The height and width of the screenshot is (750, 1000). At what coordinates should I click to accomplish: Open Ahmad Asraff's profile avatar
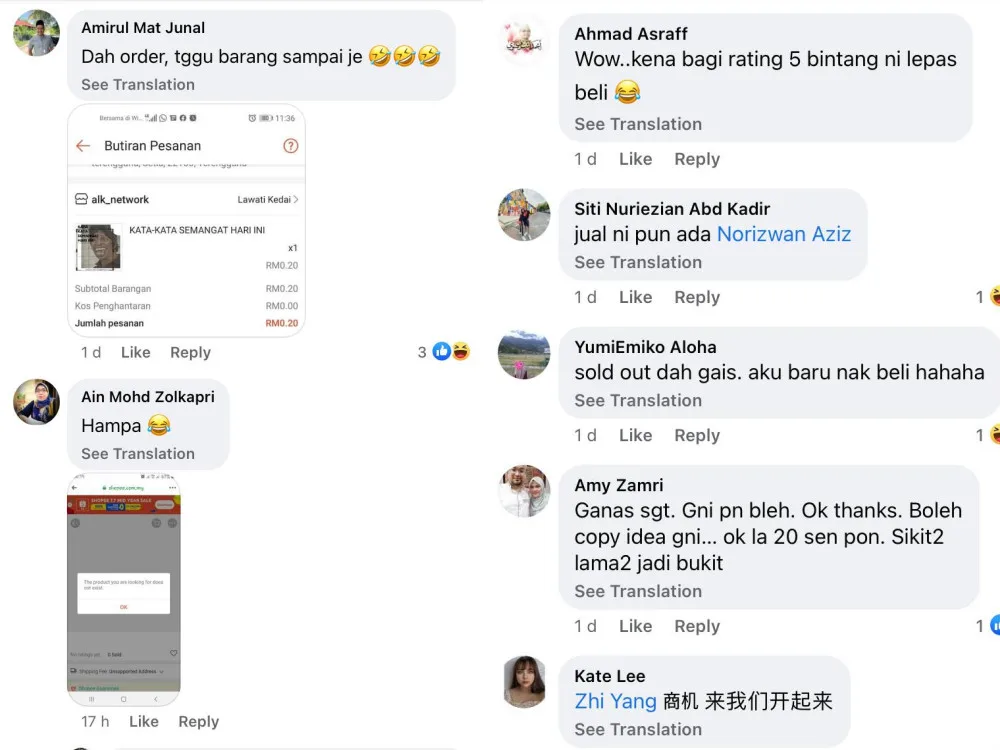[524, 40]
